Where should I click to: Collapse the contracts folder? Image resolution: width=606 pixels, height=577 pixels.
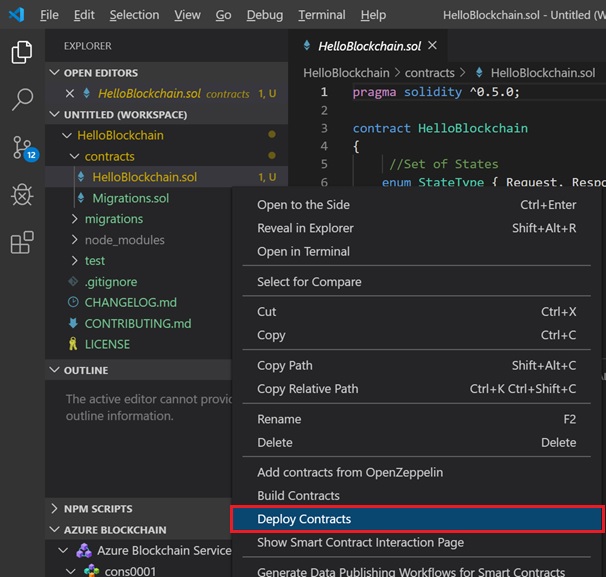[x=74, y=156]
